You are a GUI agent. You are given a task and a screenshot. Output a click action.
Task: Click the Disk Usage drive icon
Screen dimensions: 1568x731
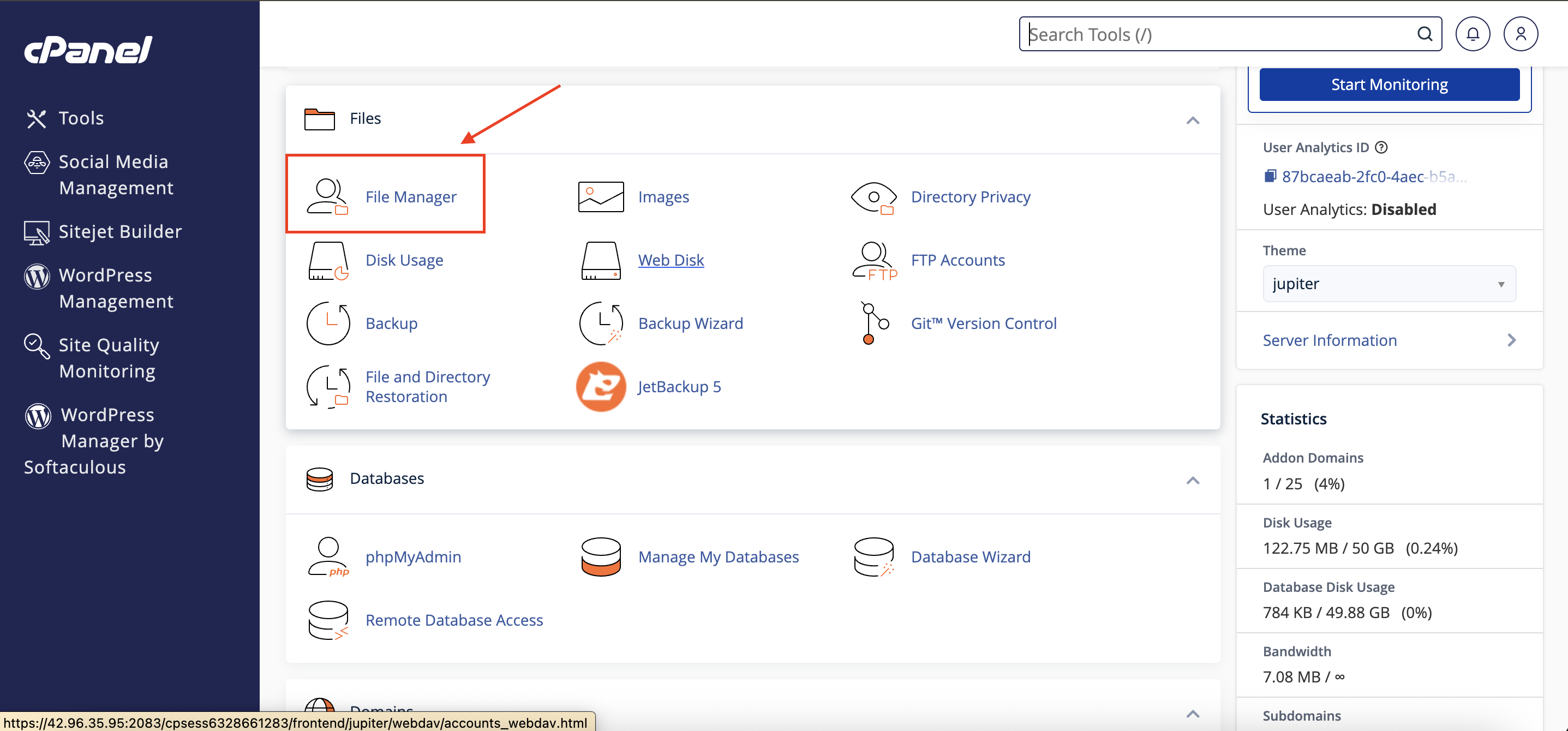[328, 261]
